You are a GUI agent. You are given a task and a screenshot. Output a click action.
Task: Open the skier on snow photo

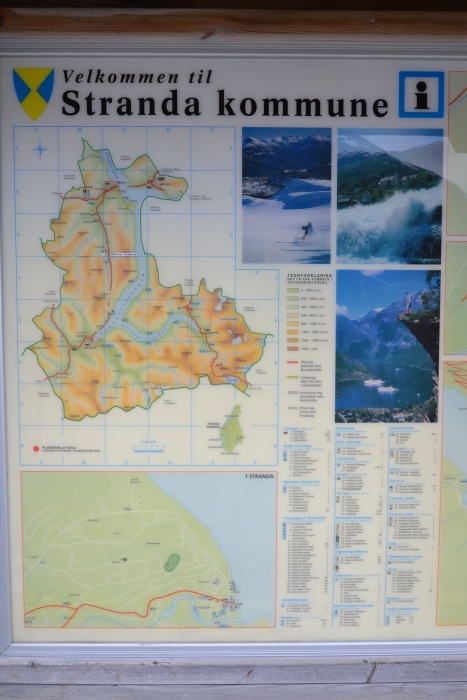click(287, 196)
